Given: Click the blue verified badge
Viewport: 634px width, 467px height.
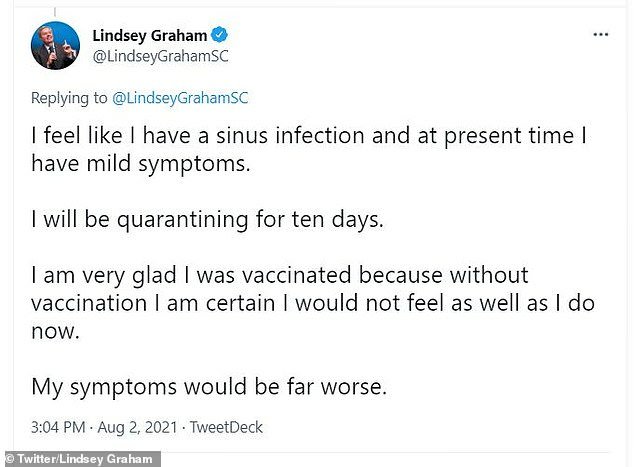Looking at the screenshot, I should [216, 35].
